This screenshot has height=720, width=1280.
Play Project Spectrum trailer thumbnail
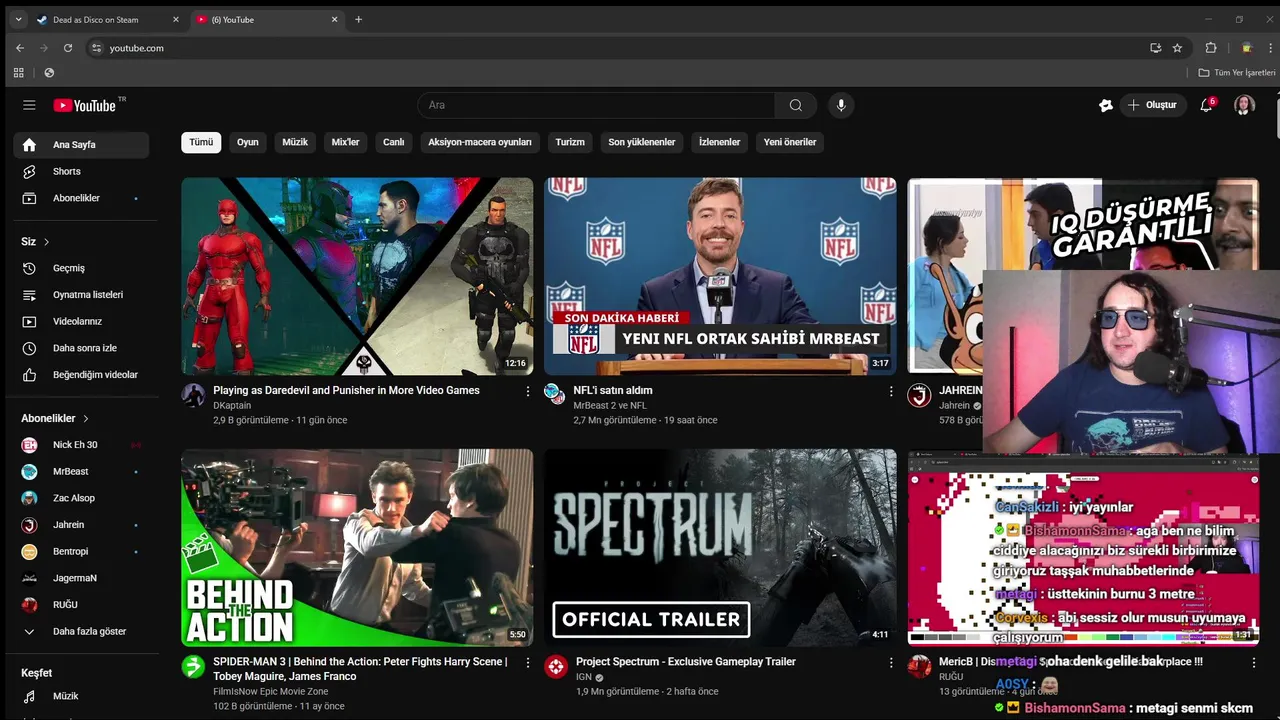click(x=720, y=547)
